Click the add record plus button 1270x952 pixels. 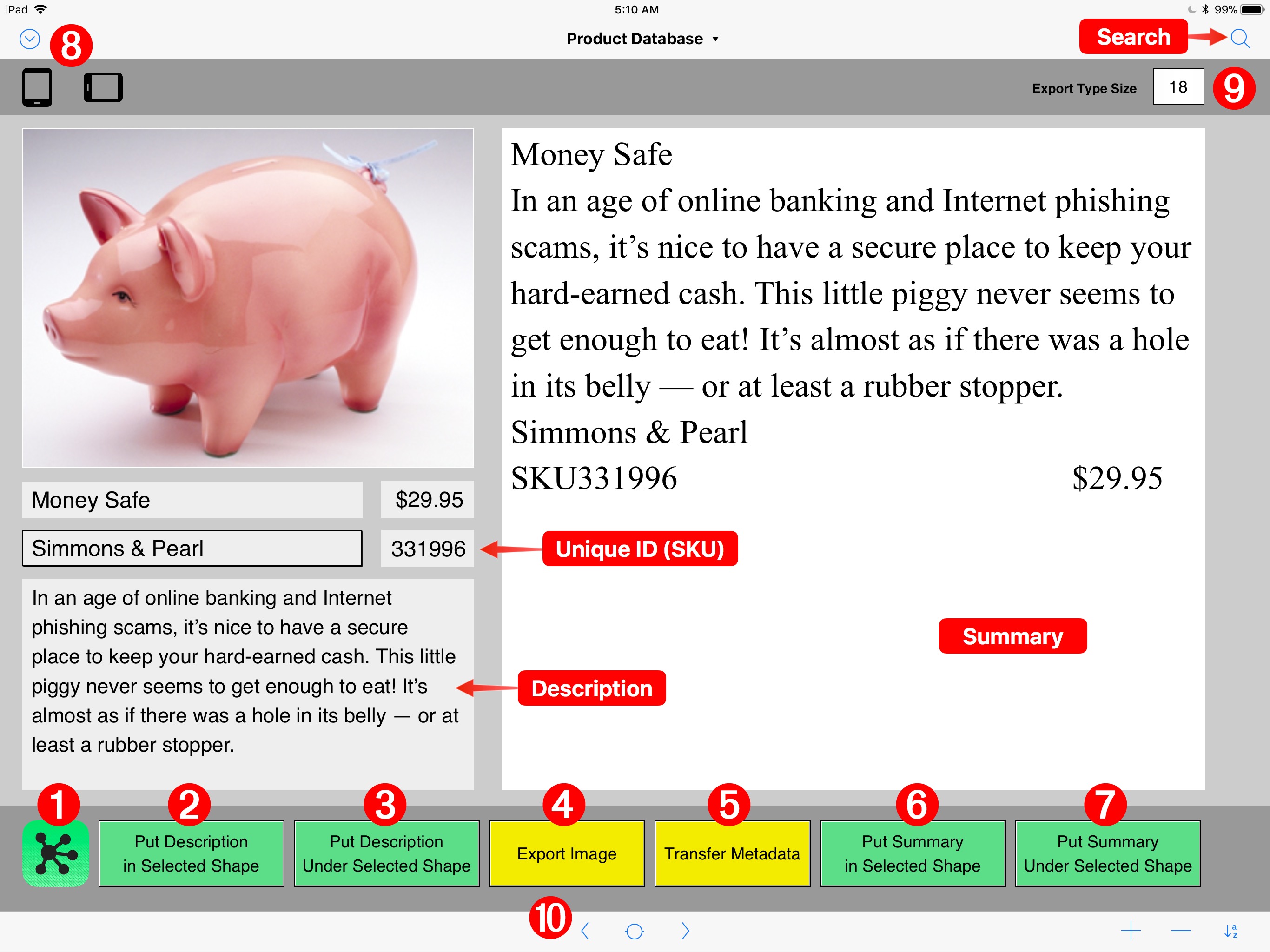coord(1138,930)
